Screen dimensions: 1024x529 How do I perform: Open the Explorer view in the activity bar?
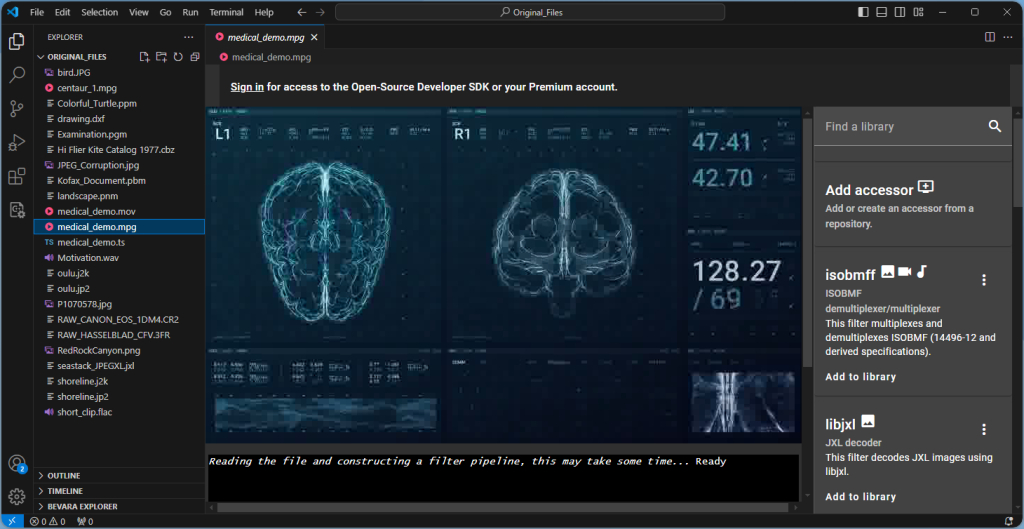[17, 42]
